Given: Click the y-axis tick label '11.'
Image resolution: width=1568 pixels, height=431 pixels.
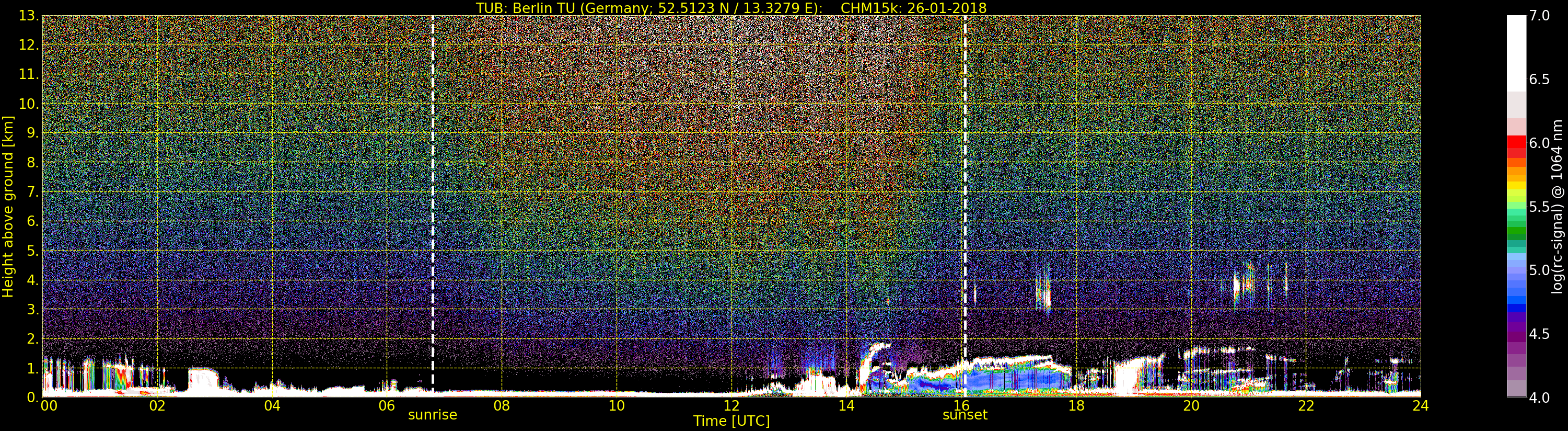Looking at the screenshot, I should pos(29,74).
